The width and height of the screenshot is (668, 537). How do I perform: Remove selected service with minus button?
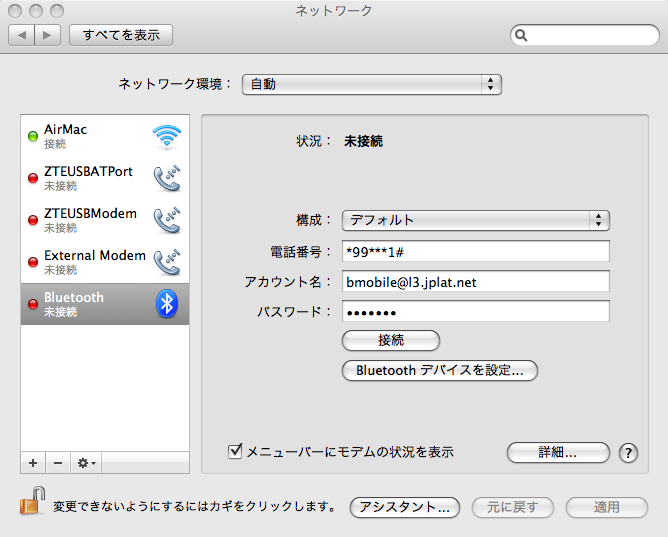58,463
